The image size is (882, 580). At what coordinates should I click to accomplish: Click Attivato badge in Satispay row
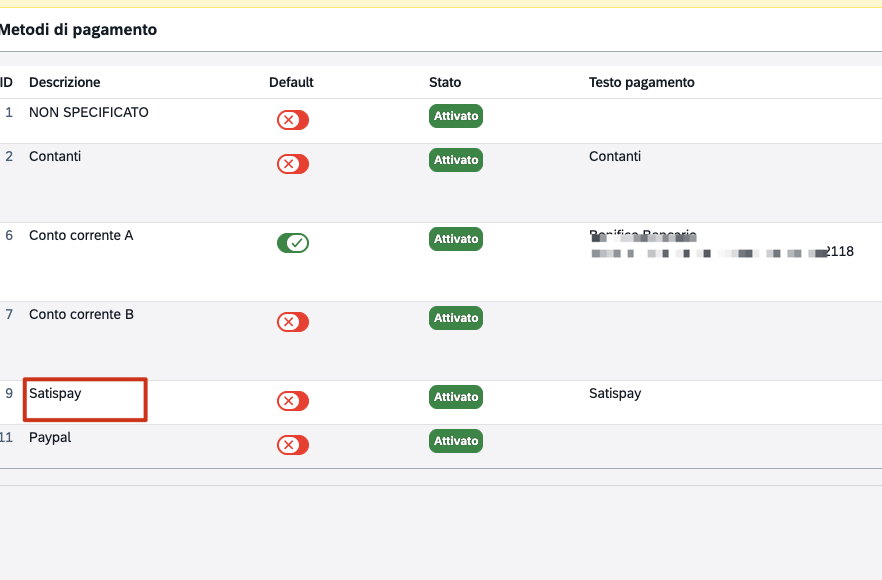tap(456, 397)
